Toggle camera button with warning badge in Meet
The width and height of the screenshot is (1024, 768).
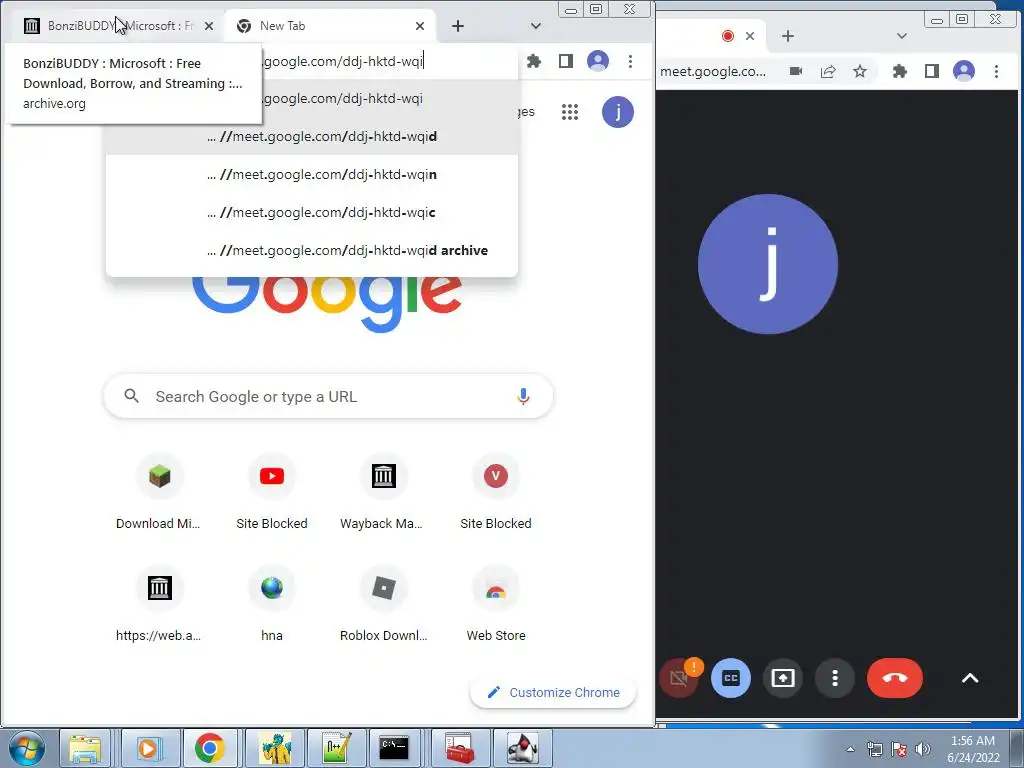[x=680, y=678]
